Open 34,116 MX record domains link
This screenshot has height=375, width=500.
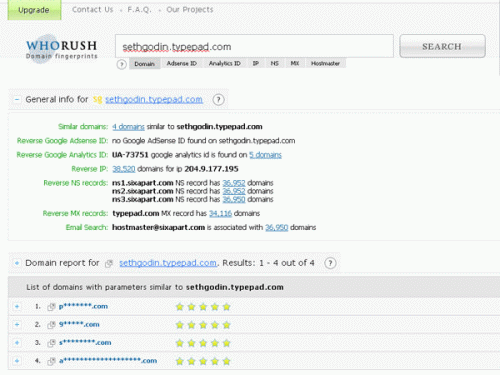click(220, 213)
